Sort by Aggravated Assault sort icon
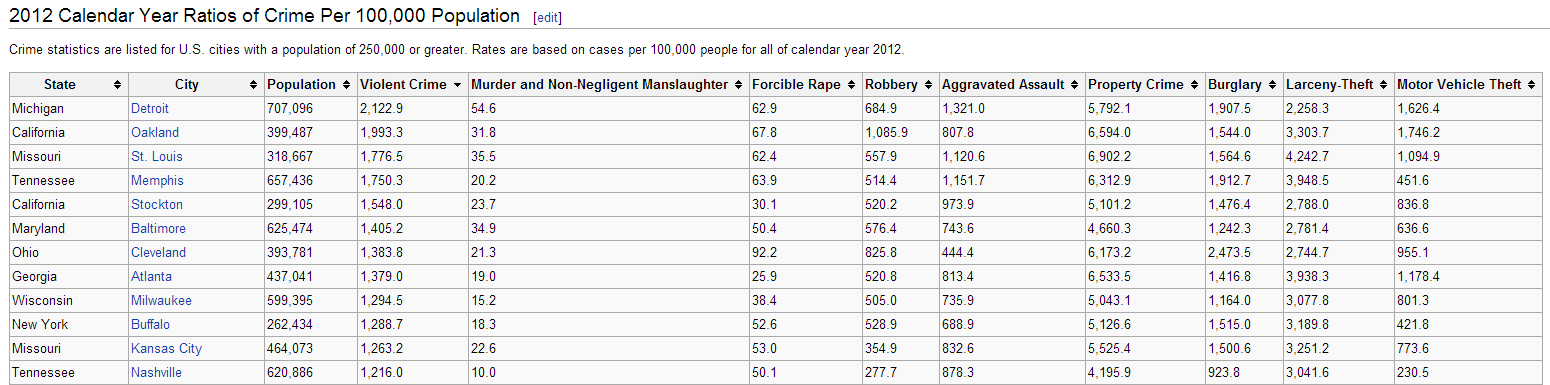The height and width of the screenshot is (385, 1550). 1074,85
